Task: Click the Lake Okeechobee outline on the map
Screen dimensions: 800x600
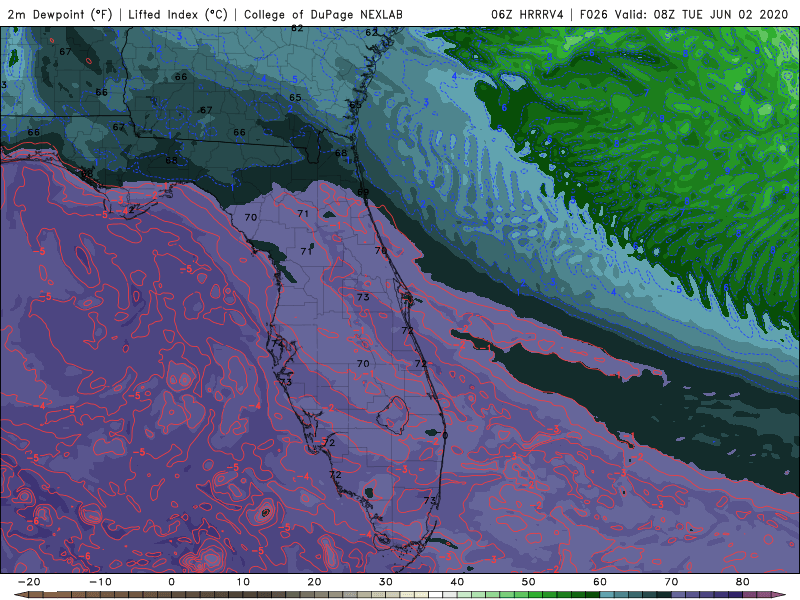Action: coord(392,415)
